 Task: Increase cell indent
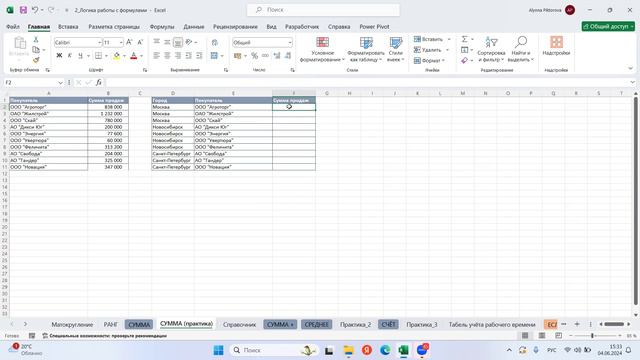click(x=199, y=56)
